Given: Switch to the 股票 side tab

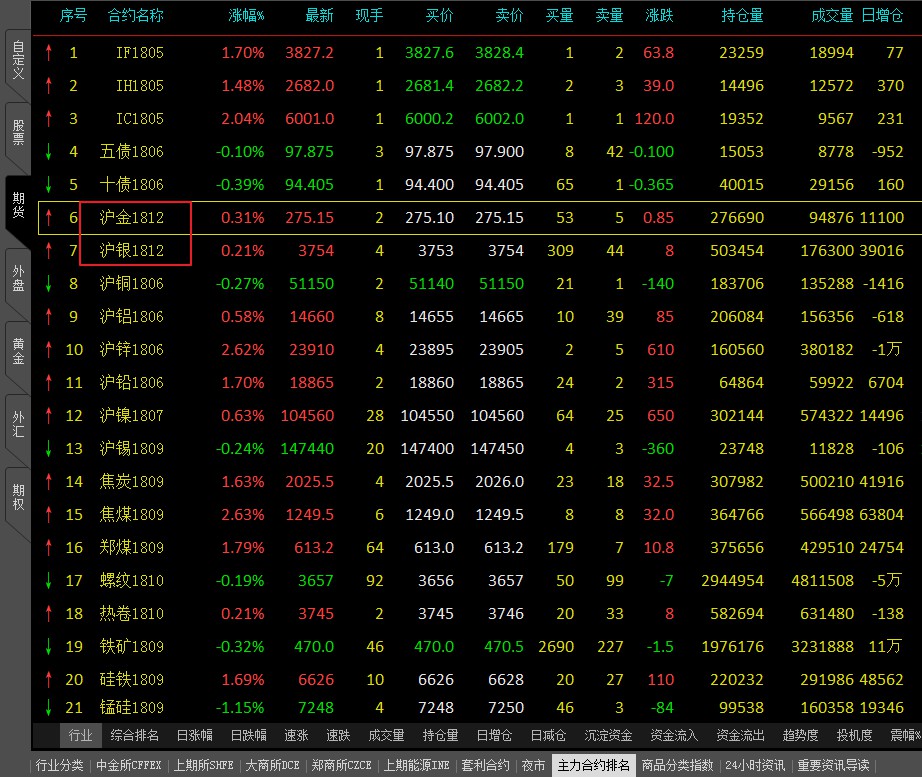Looking at the screenshot, I should [17, 133].
